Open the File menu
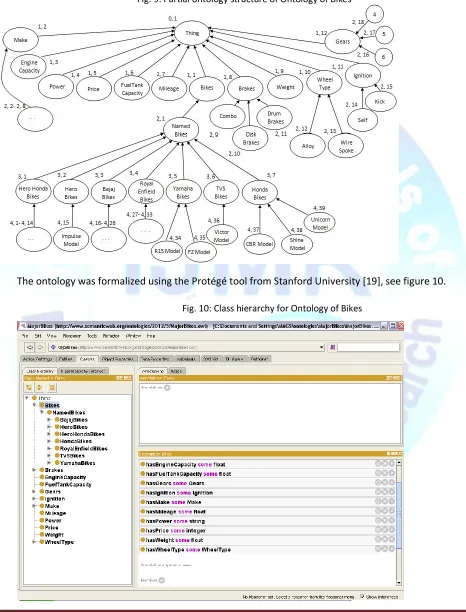 [x=25, y=336]
